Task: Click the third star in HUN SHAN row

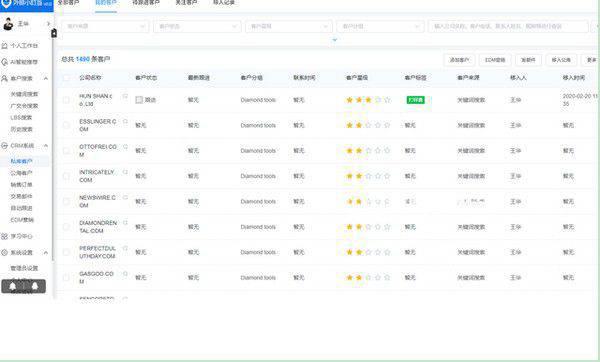Action: pyautogui.click(x=368, y=100)
